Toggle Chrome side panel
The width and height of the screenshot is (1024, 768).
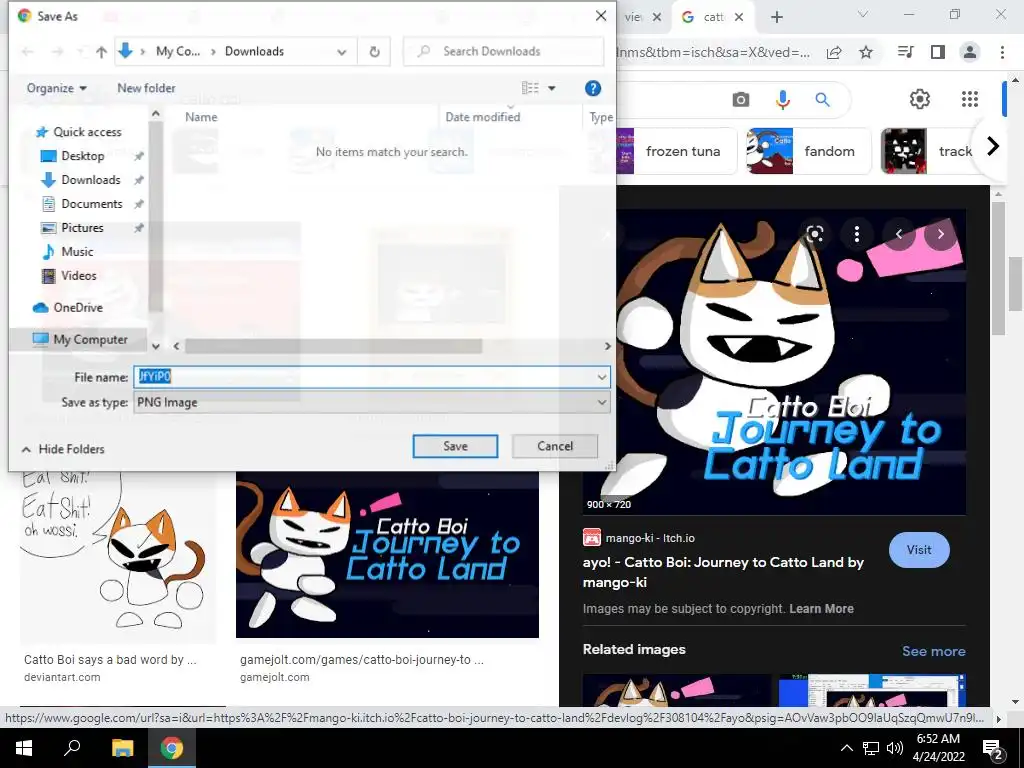[938, 52]
